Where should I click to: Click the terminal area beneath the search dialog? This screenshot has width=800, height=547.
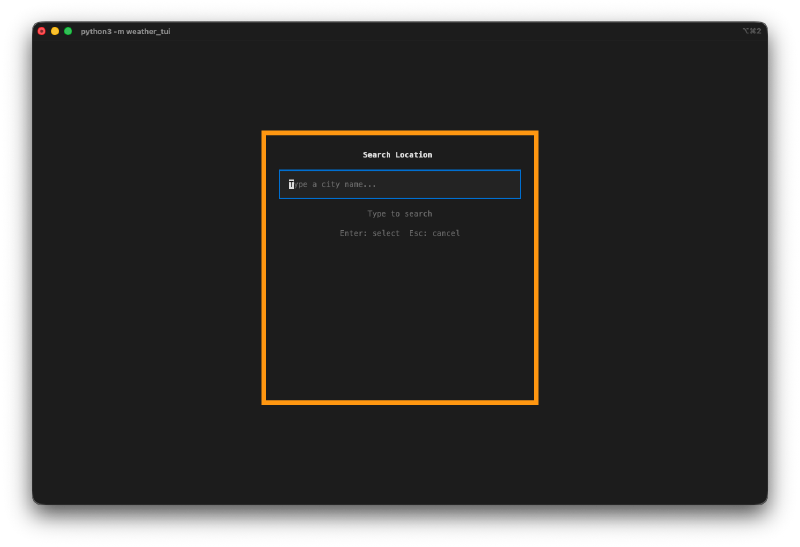click(400, 450)
